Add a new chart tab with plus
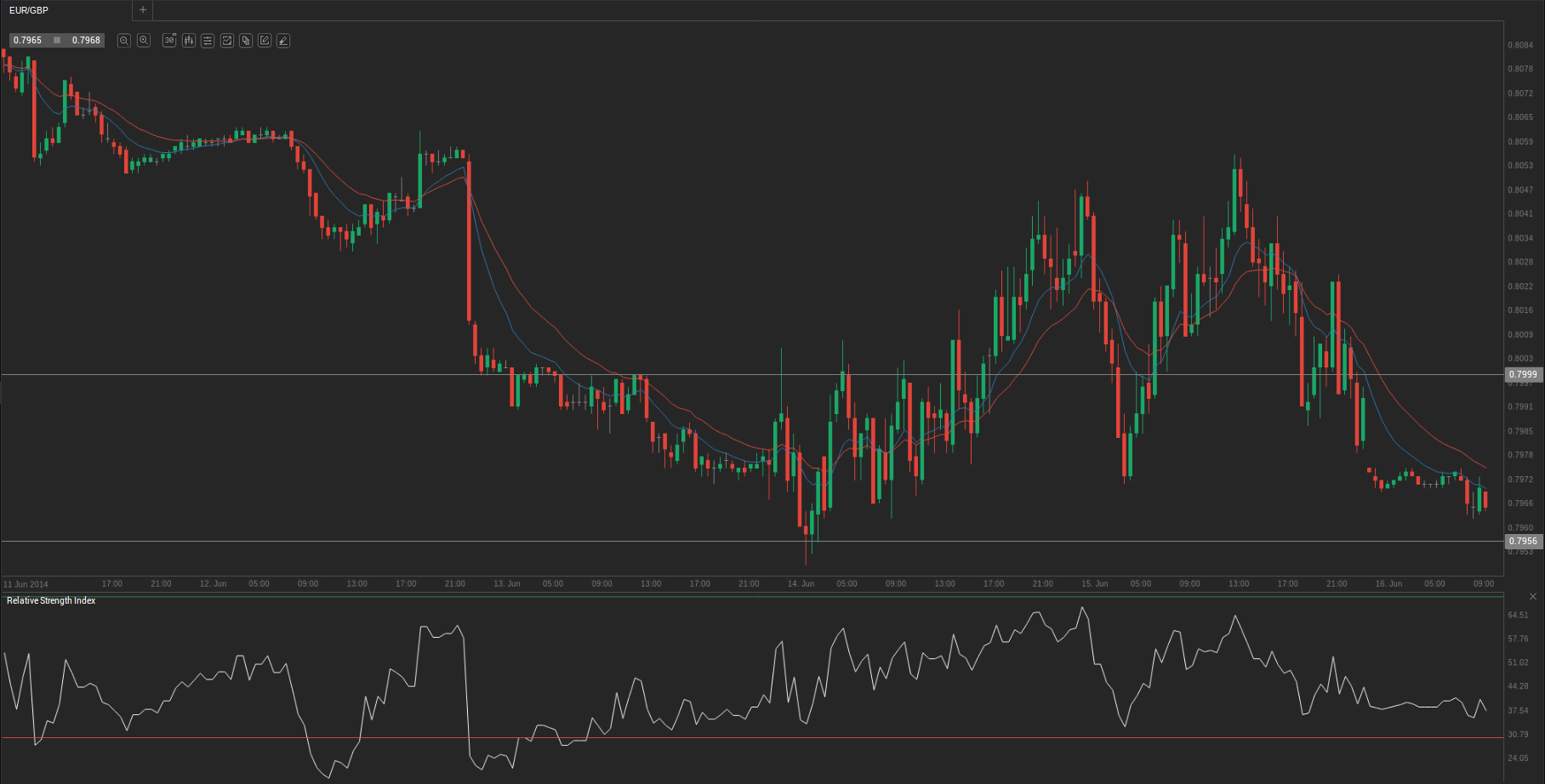This screenshot has height=784, width=1545. (x=143, y=10)
